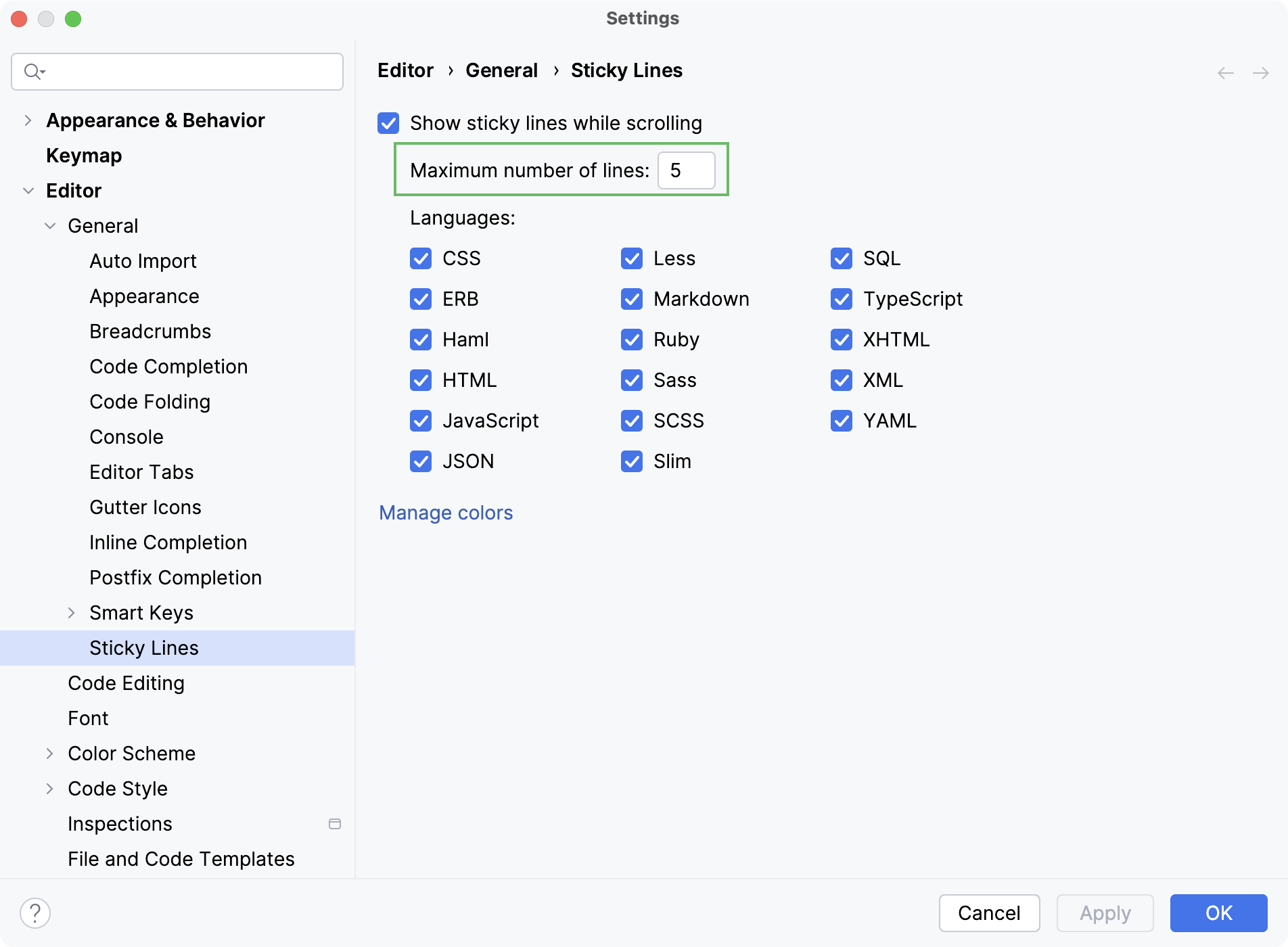Disable sticky lines for JSON
Screen dimensions: 1288x947
point(420,461)
